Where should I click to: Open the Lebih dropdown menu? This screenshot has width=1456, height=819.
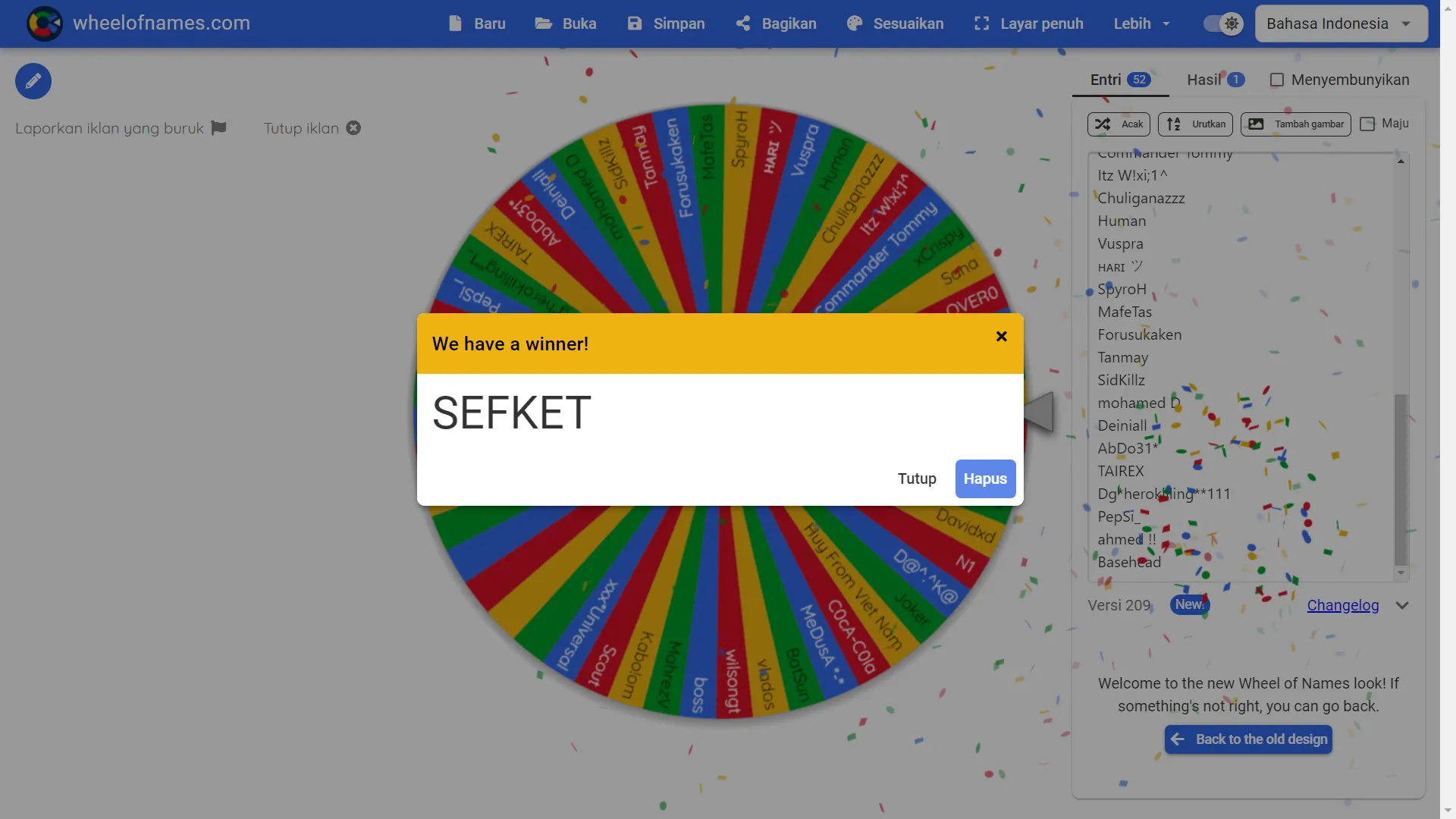(1142, 24)
